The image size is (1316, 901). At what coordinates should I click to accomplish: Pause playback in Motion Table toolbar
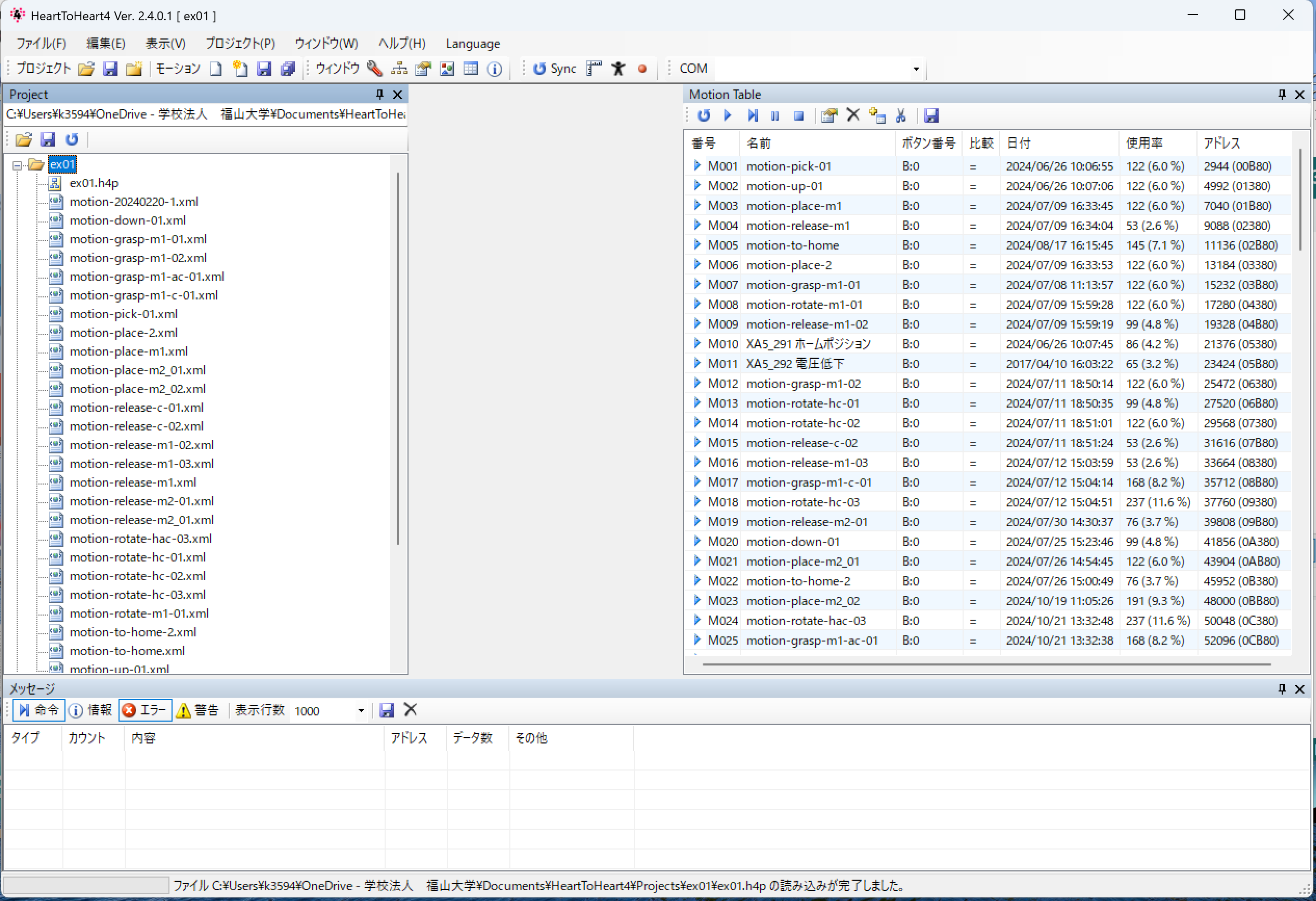click(774, 115)
